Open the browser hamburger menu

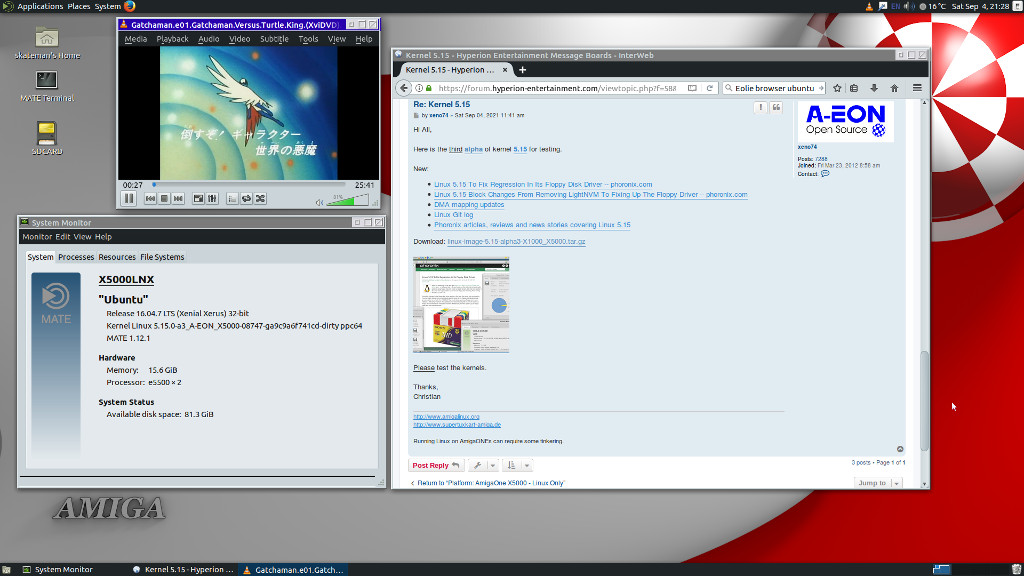[x=917, y=88]
